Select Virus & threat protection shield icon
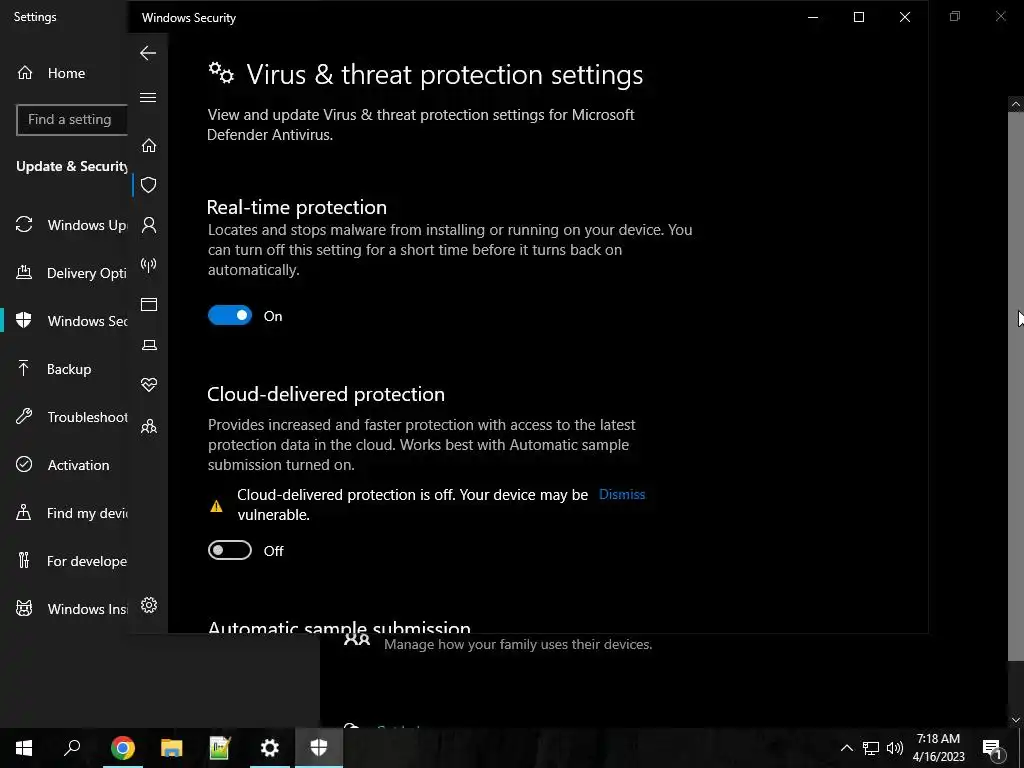 (x=149, y=185)
